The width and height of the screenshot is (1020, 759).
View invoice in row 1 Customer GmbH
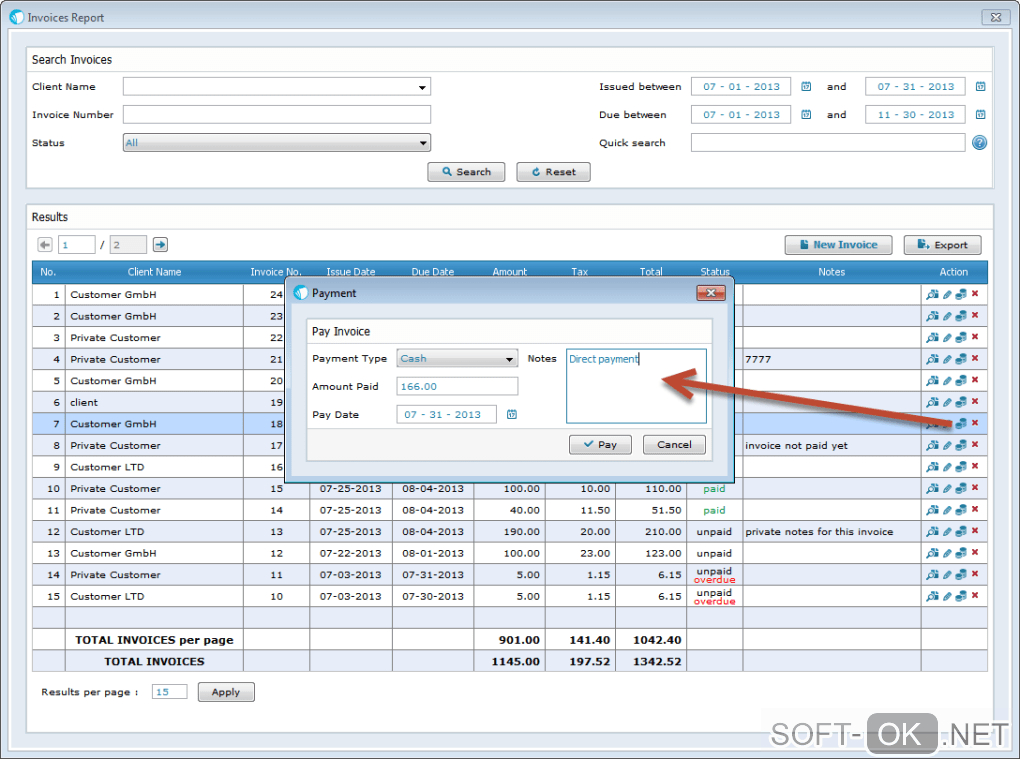tap(932, 295)
